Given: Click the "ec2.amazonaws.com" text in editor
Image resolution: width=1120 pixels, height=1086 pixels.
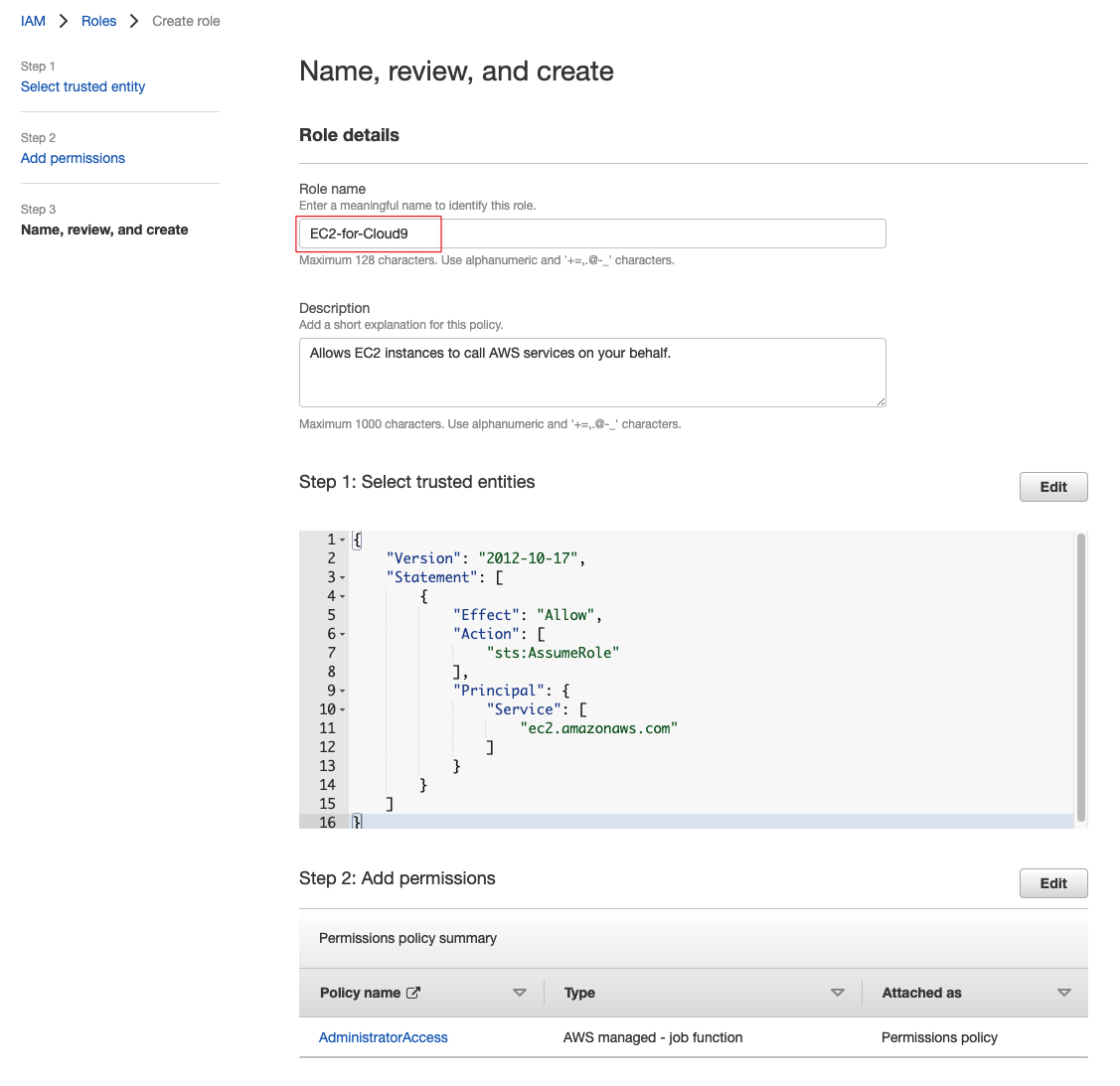Looking at the screenshot, I should (598, 728).
